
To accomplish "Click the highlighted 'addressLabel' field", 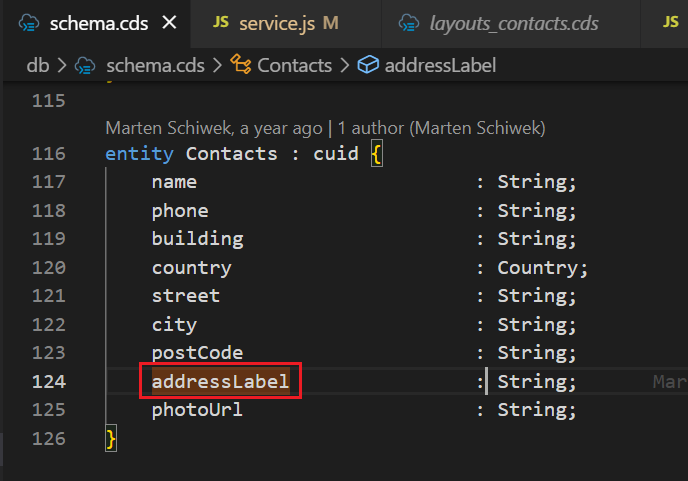I will pos(220,381).
